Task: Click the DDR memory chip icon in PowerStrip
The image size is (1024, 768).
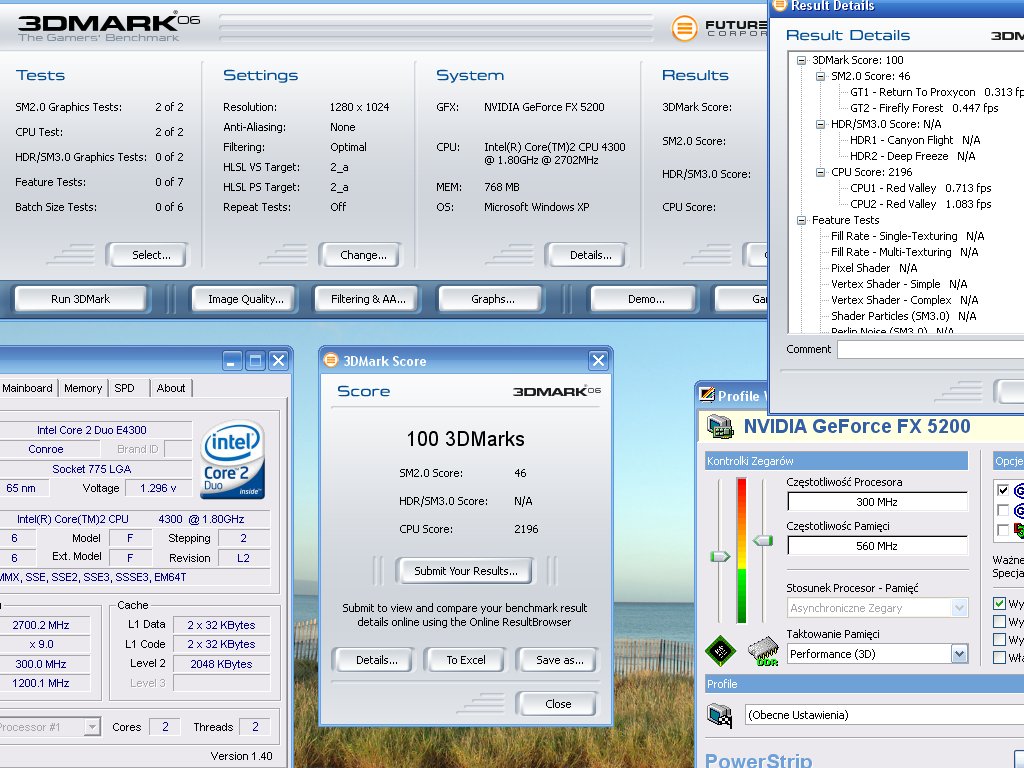Action: (763, 651)
